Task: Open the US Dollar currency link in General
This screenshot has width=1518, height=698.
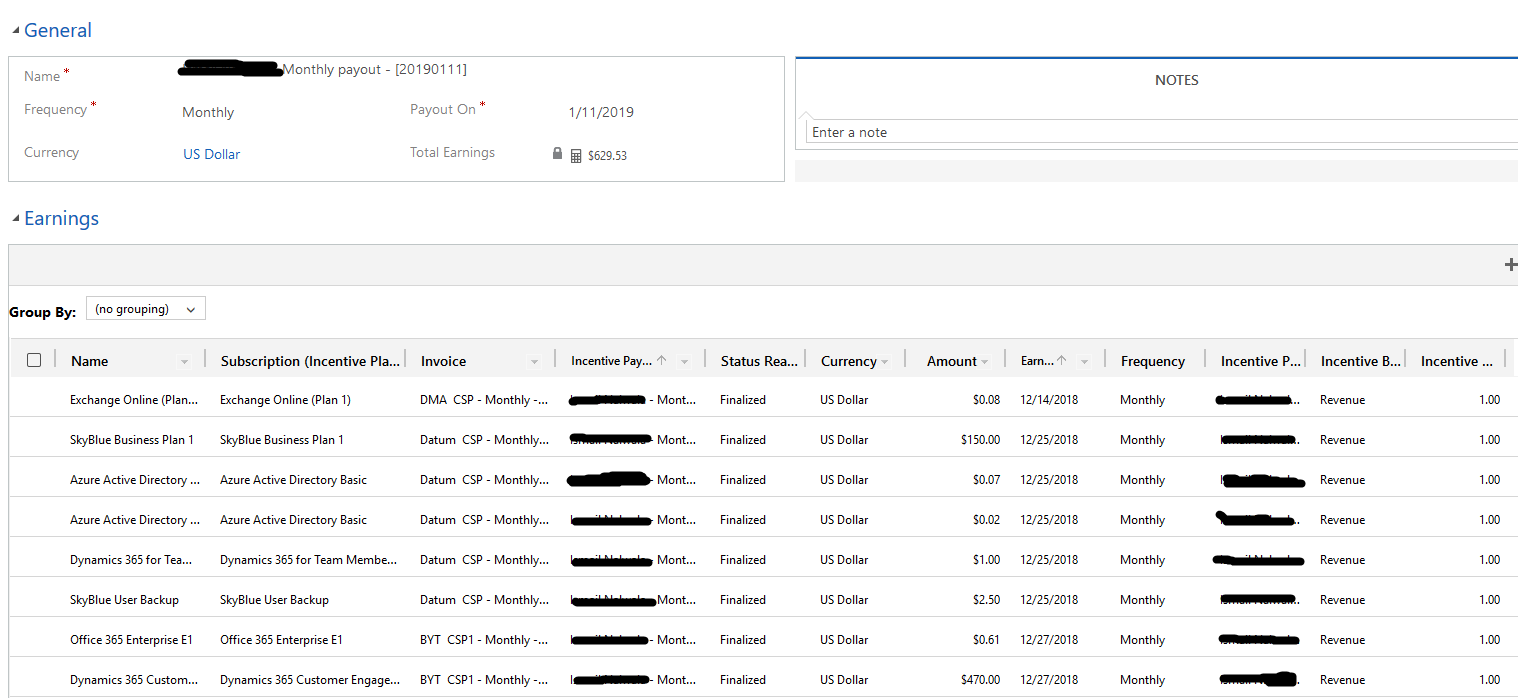Action: (x=211, y=154)
